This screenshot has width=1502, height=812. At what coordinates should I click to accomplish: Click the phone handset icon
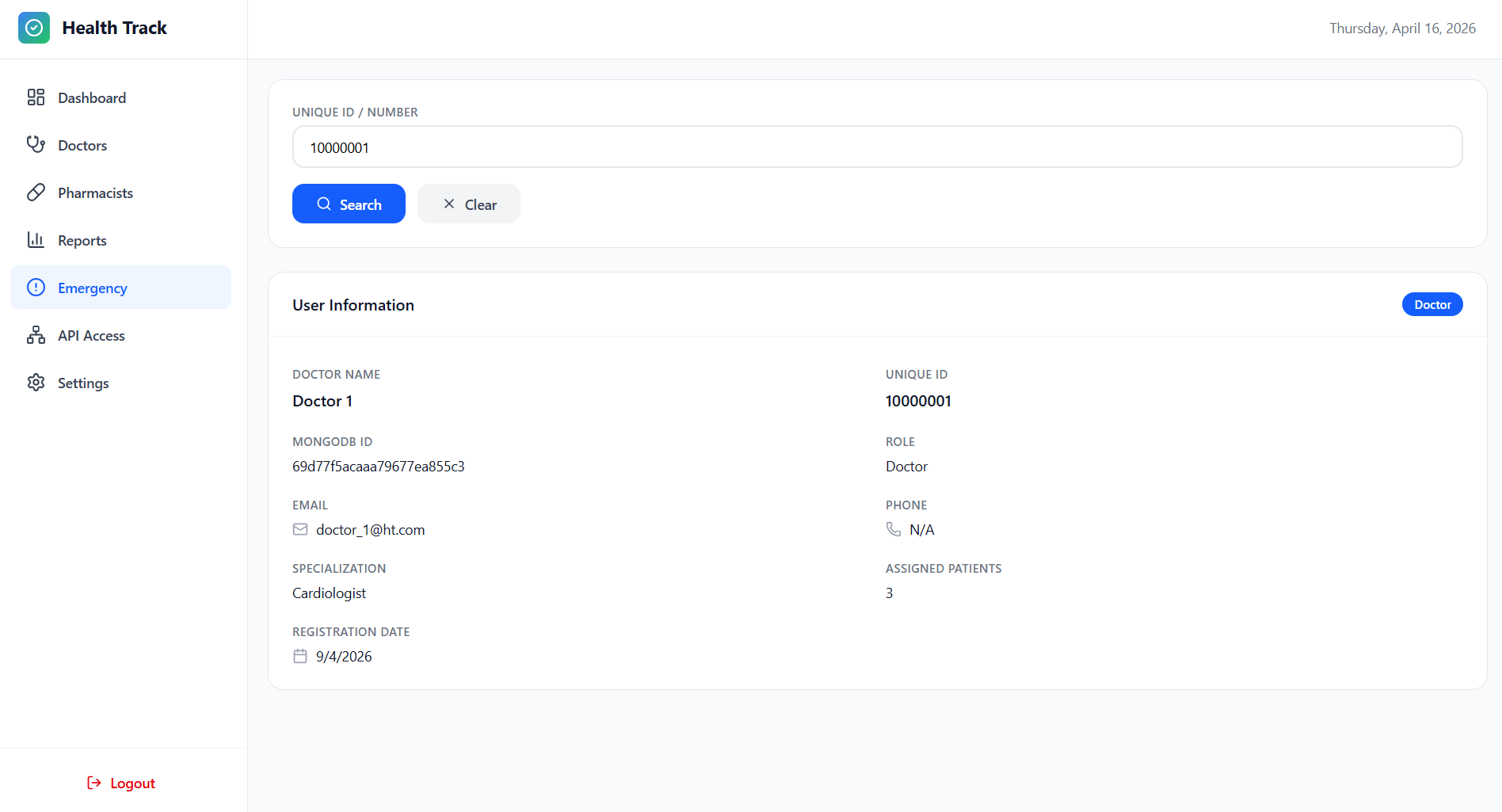pyautogui.click(x=894, y=529)
